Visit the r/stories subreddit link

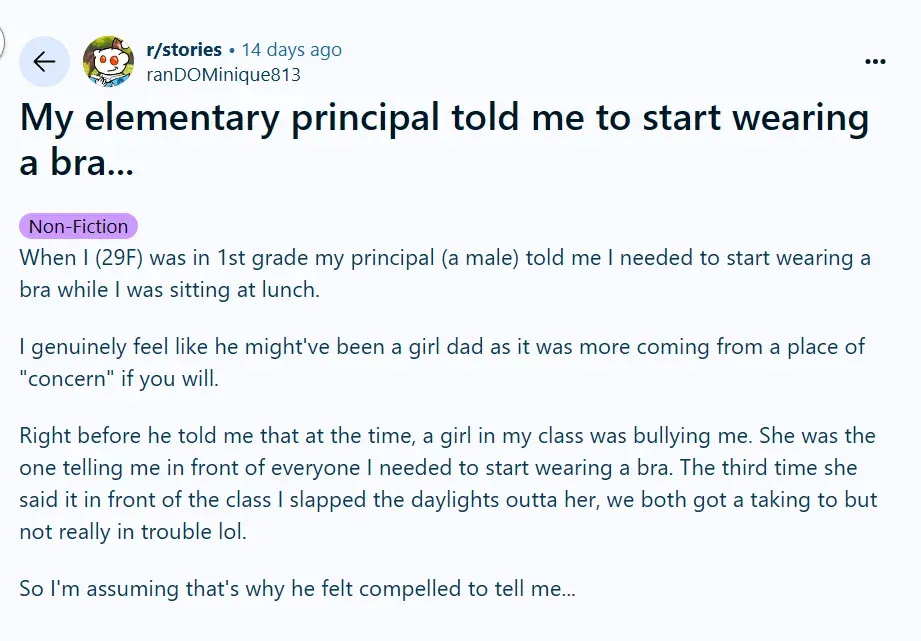pyautogui.click(x=184, y=49)
